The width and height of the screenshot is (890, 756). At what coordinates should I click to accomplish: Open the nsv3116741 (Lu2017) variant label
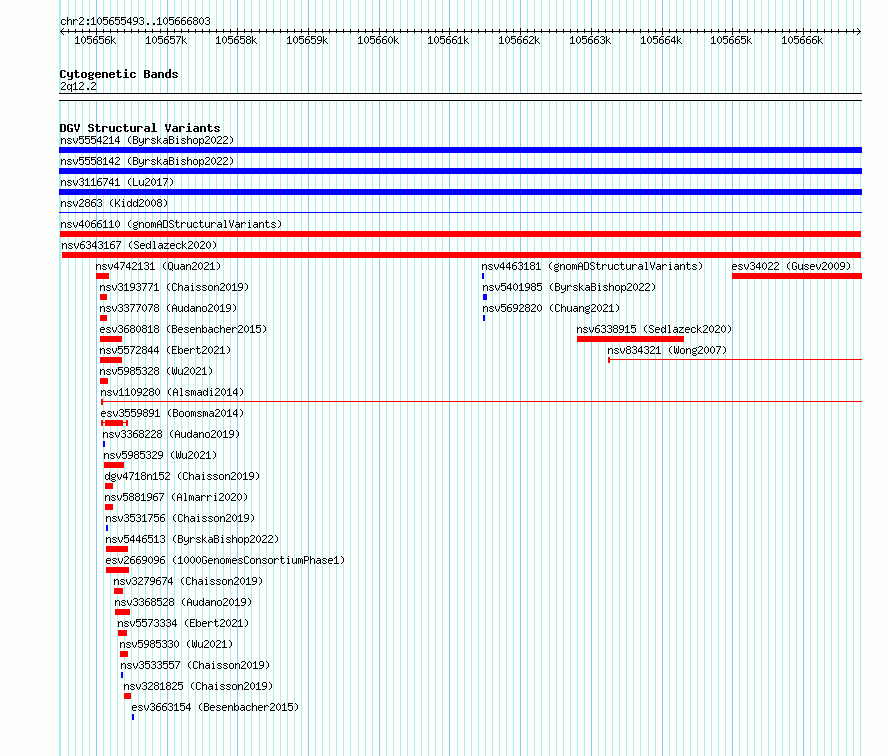117,182
